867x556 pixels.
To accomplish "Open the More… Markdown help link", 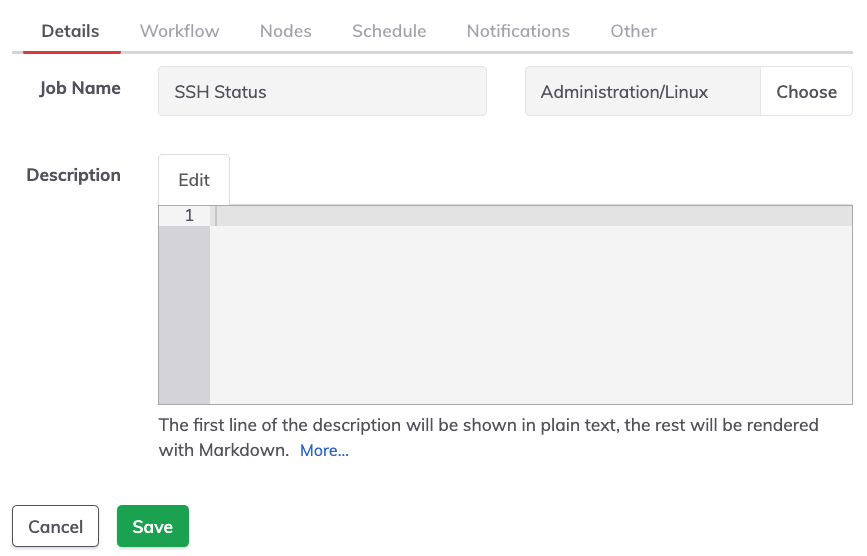I will click(324, 450).
